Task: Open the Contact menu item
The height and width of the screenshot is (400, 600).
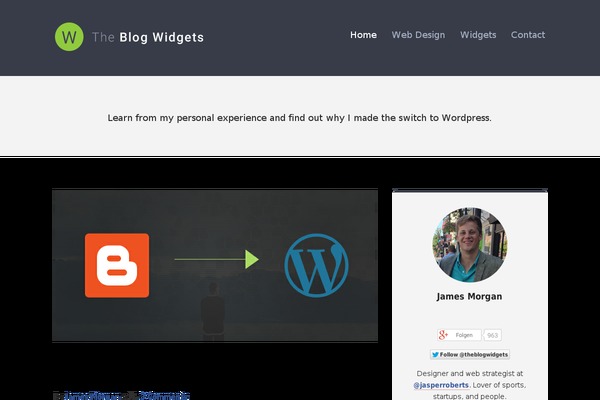Action: (x=528, y=35)
